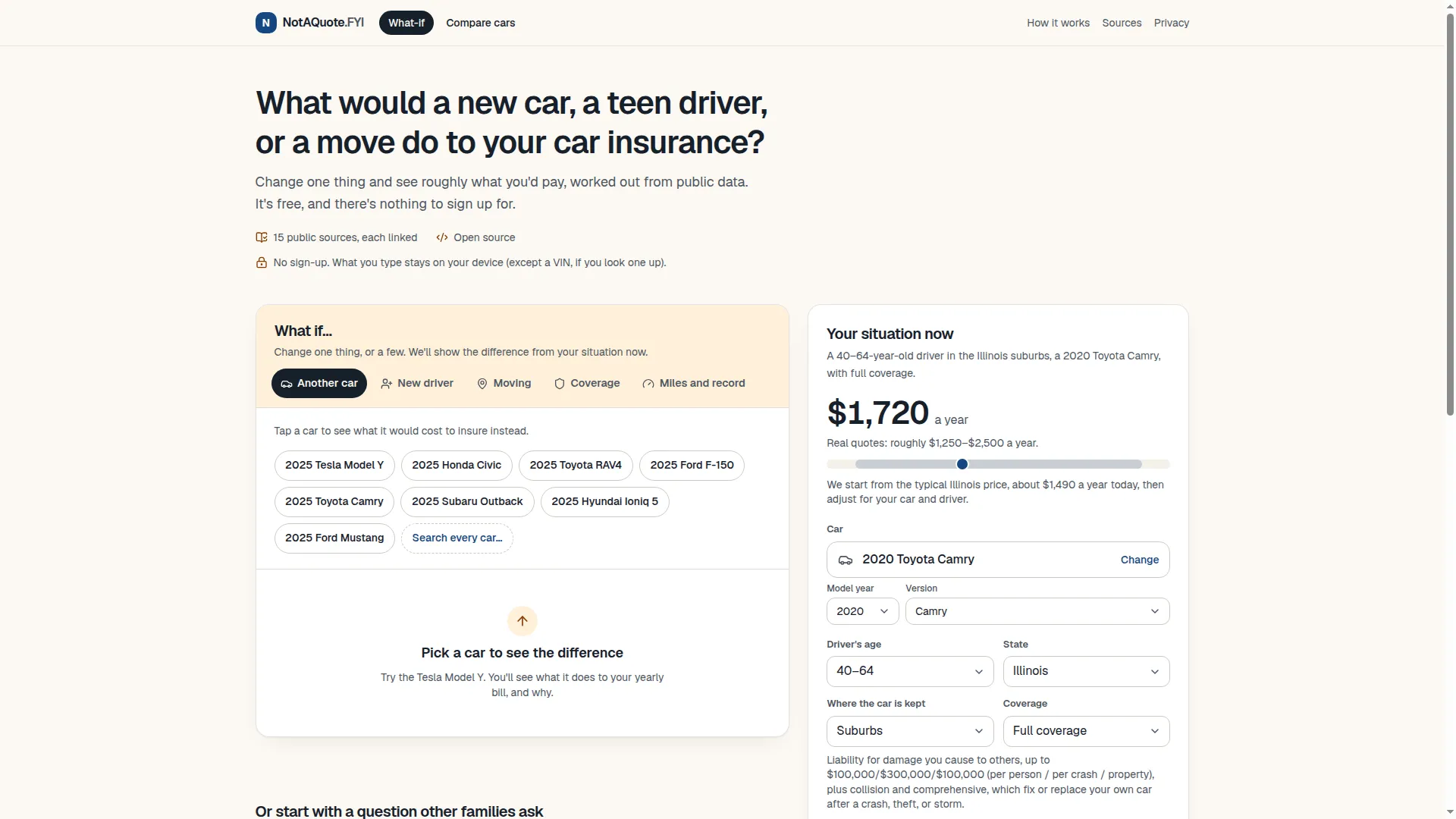Viewport: 1456px width, 819px height.
Task: Expand the Driver's age 40–64 dropdown
Action: (x=910, y=671)
